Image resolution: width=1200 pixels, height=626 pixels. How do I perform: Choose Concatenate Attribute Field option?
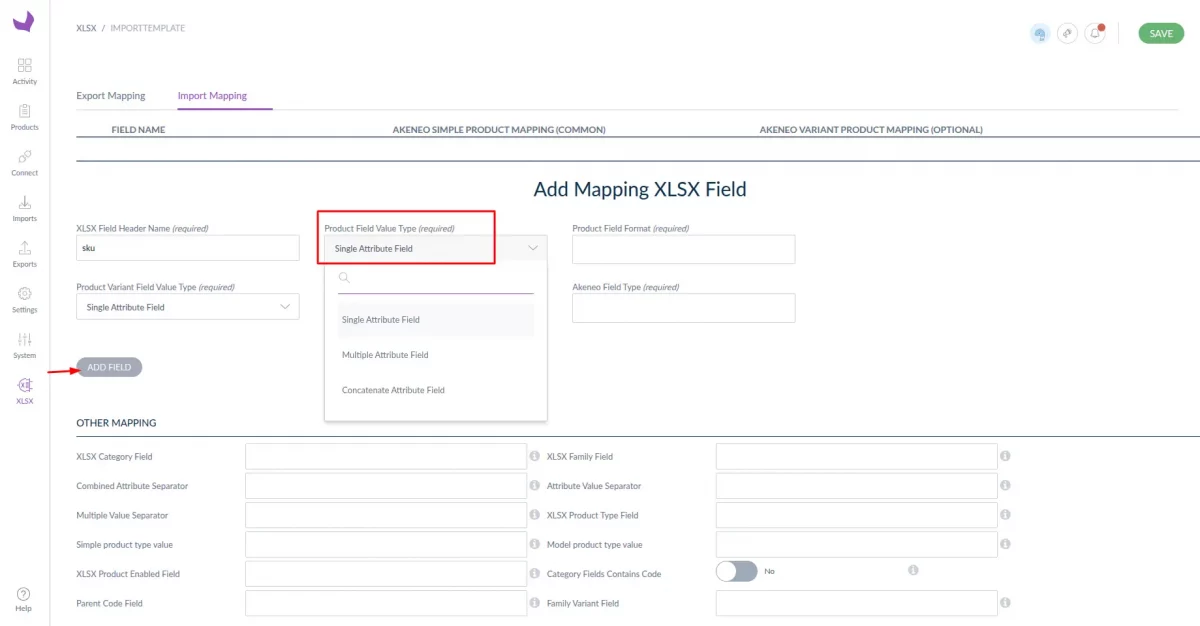[x=436, y=390]
